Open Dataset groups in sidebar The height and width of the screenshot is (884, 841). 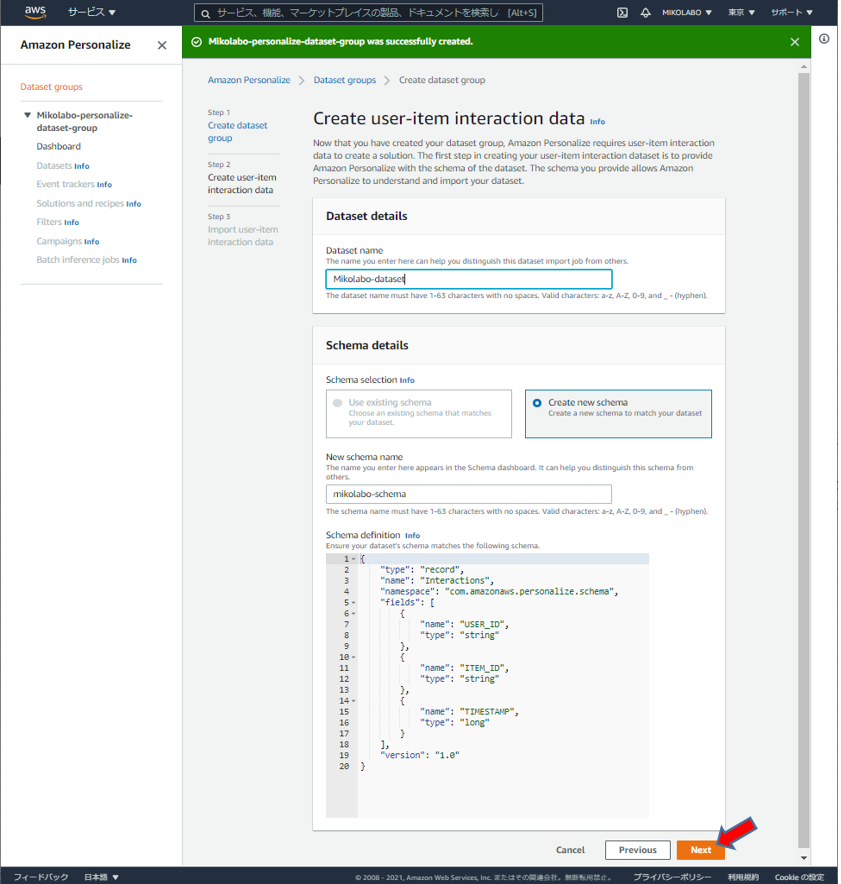point(51,87)
